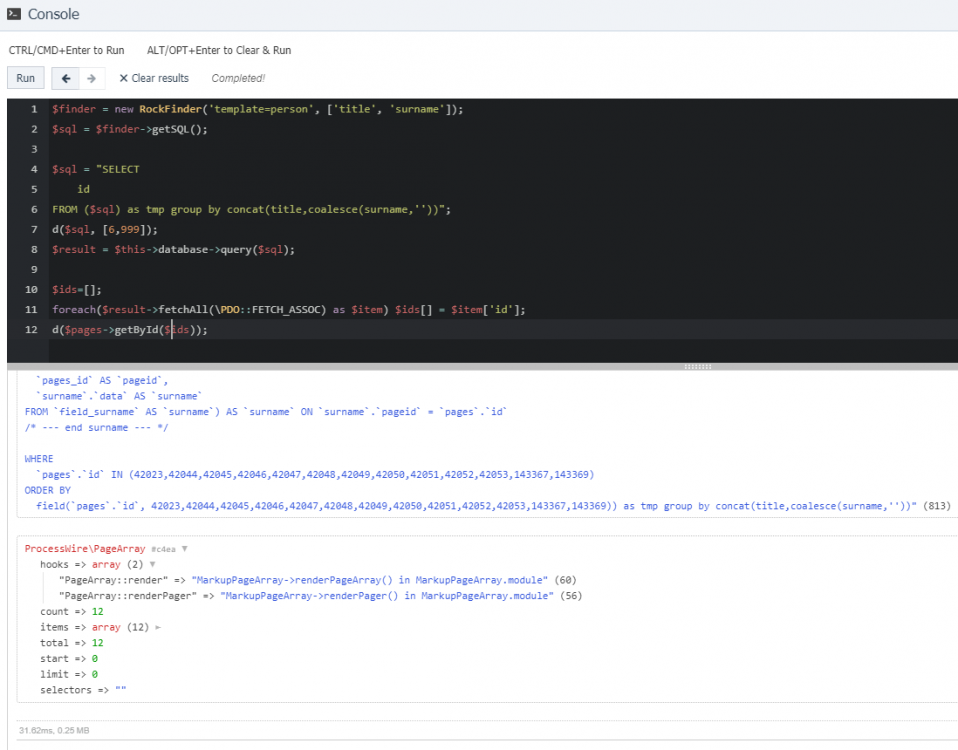Run the console code
This screenshot has width=958, height=750.
[x=25, y=78]
